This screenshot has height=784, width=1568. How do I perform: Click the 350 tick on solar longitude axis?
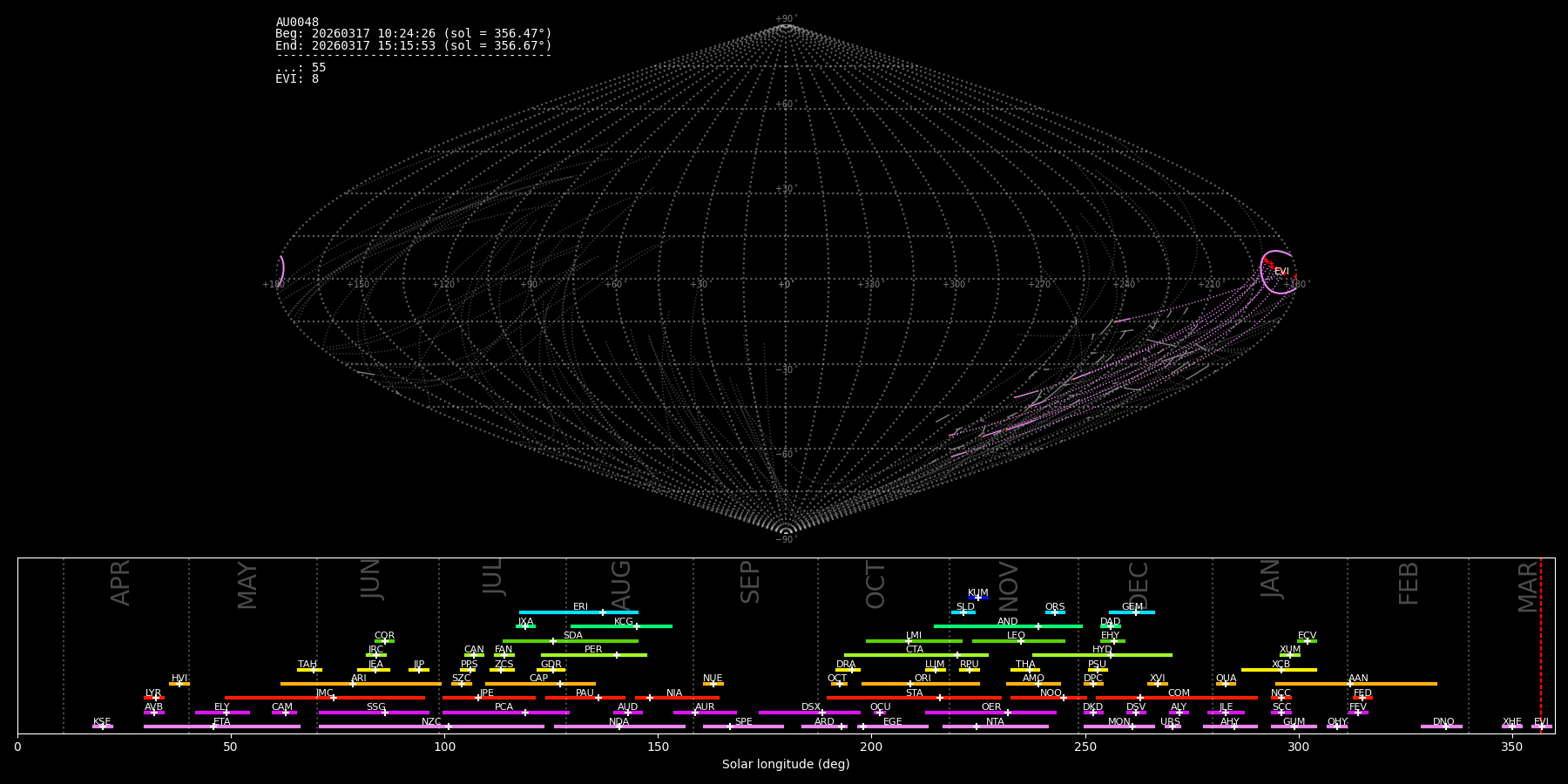[x=1511, y=747]
